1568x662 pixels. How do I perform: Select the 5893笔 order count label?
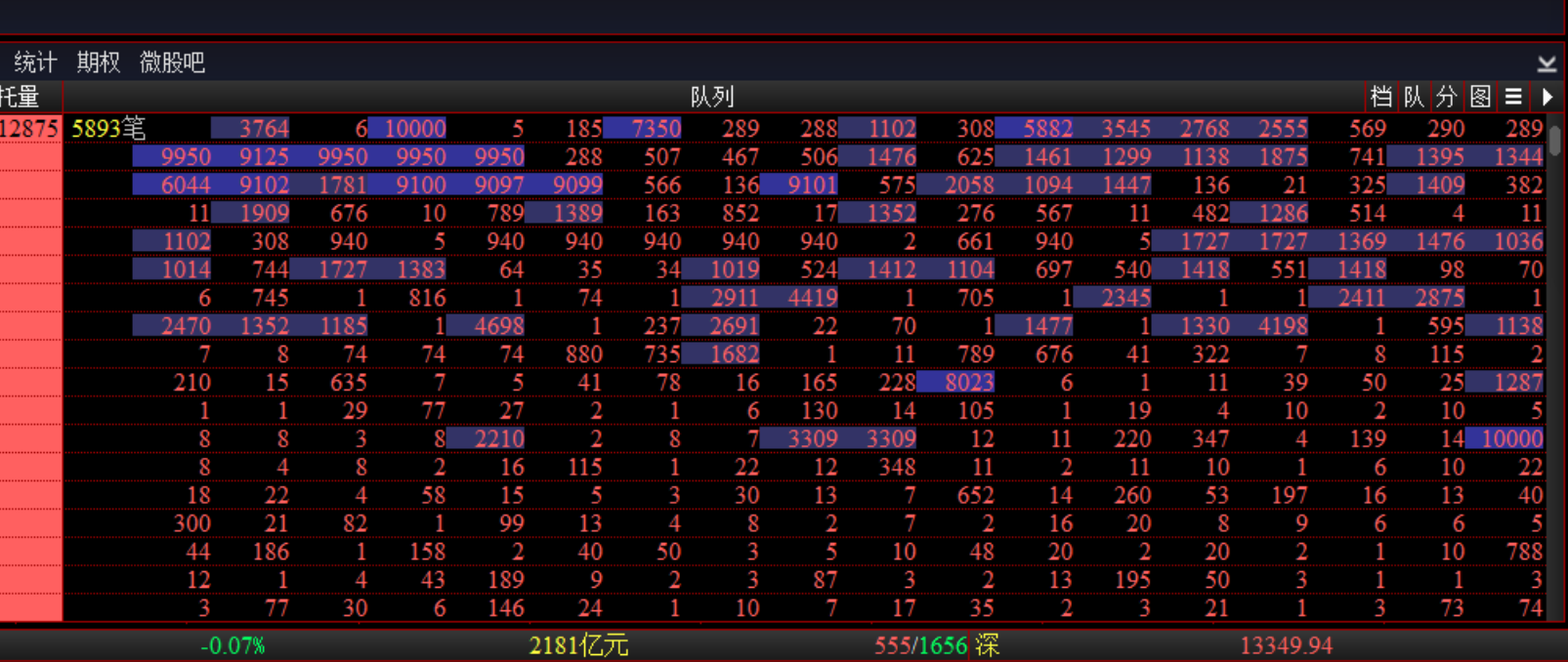[108, 129]
